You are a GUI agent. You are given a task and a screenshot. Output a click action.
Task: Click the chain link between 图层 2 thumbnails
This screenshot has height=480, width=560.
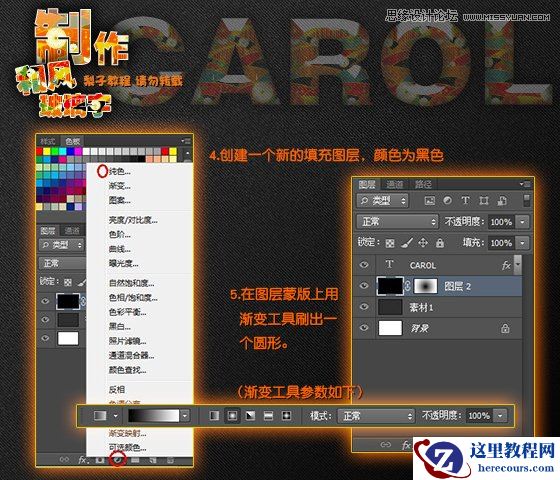pos(408,286)
